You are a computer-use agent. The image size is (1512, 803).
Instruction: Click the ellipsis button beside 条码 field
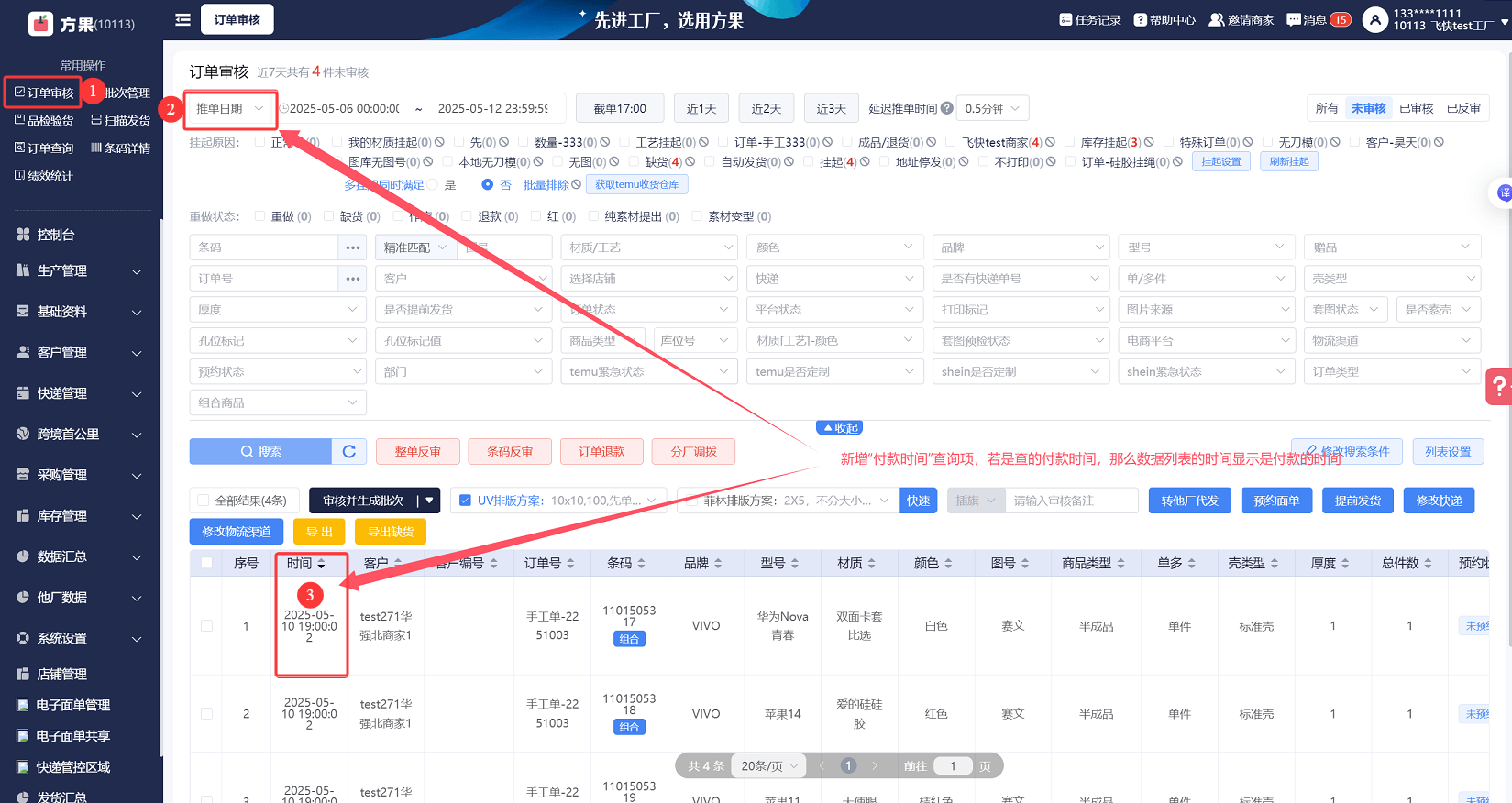[353, 247]
